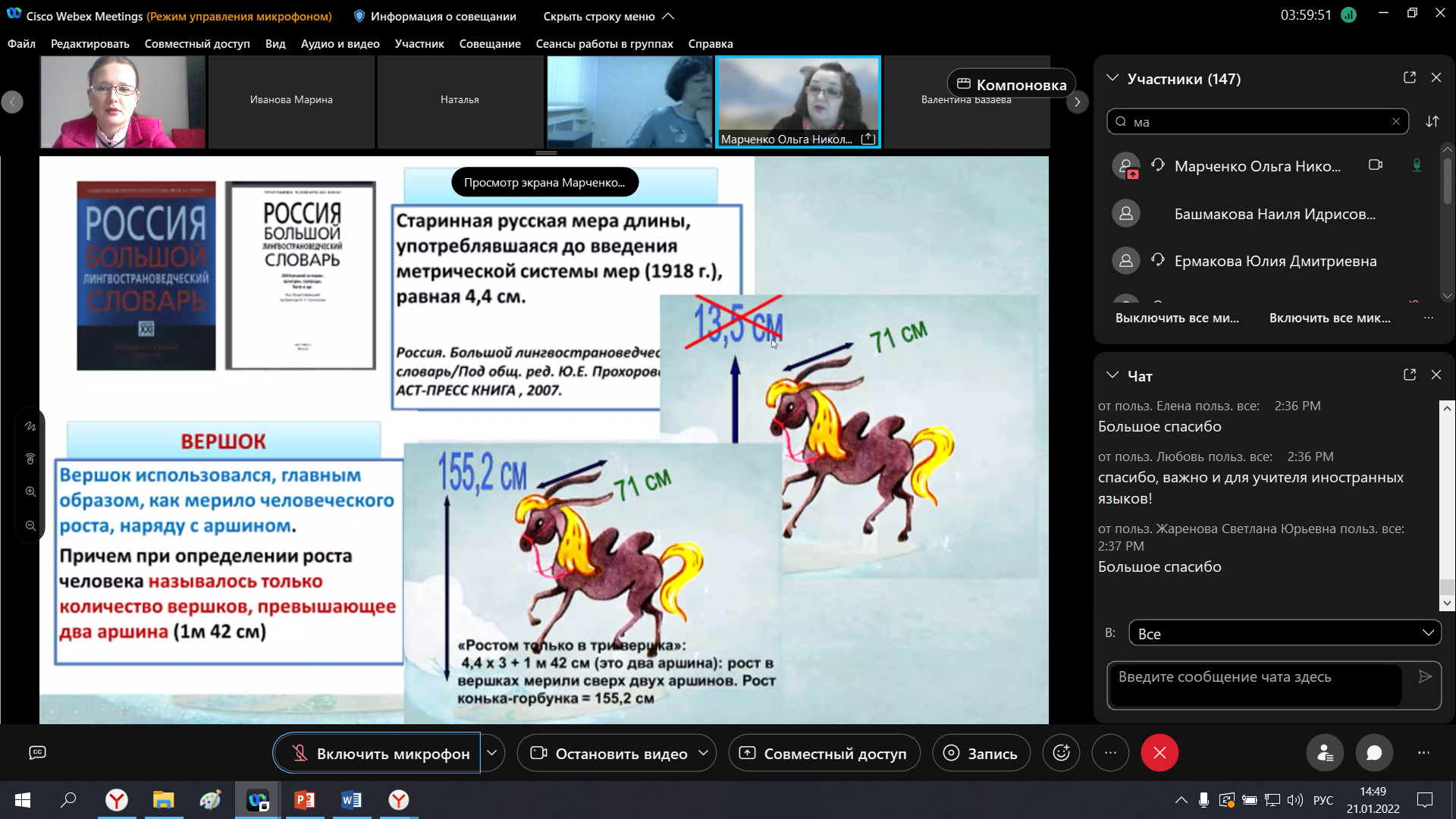
Task: Collapse the Участники panel chevron
Action: click(1112, 78)
